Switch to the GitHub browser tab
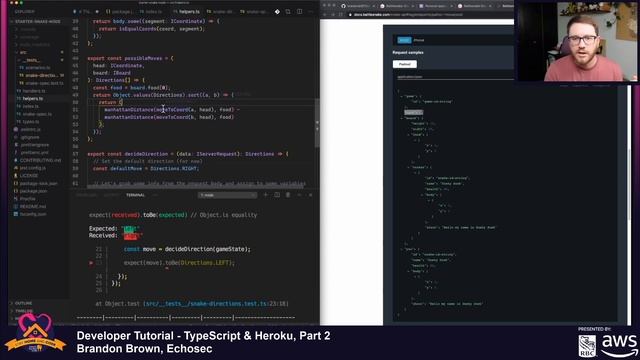The image size is (640, 360). [357, 6]
